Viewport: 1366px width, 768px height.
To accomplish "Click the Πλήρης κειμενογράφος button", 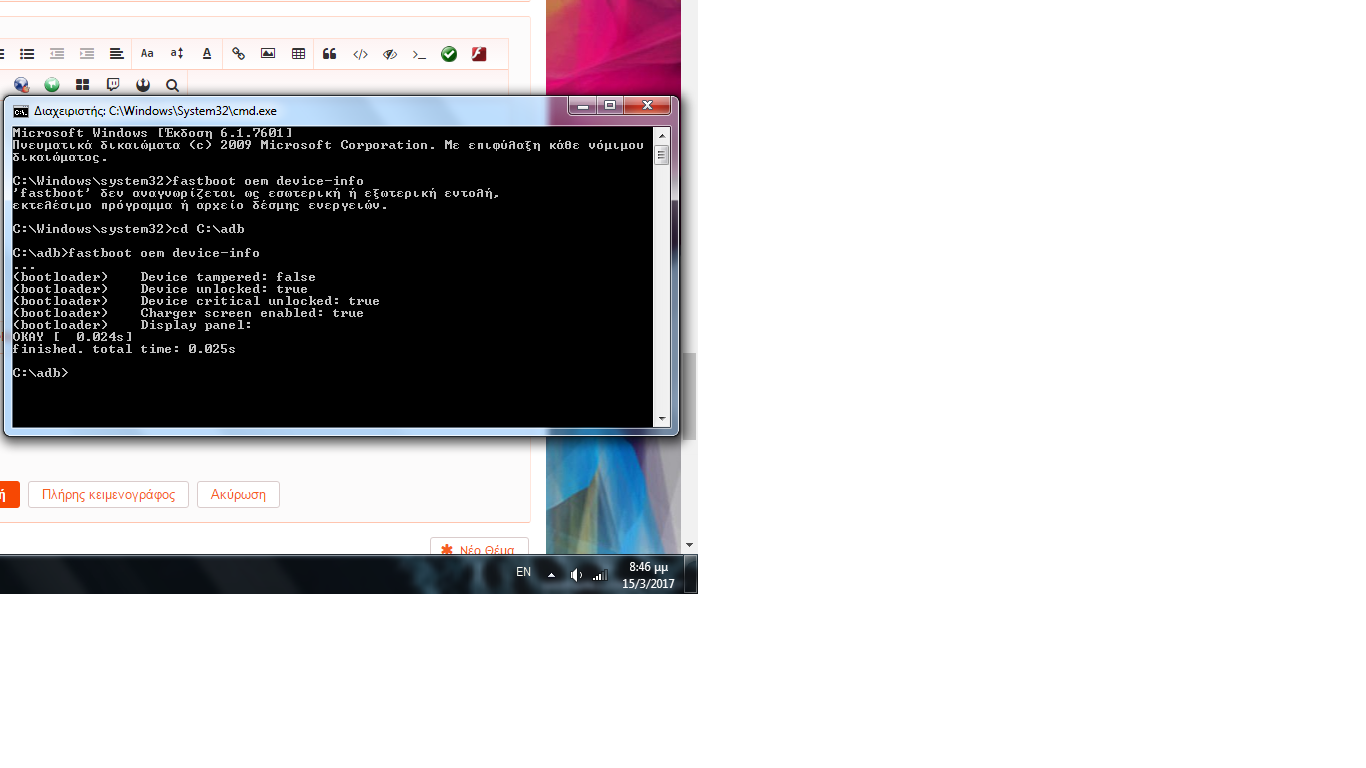I will coord(108,494).
